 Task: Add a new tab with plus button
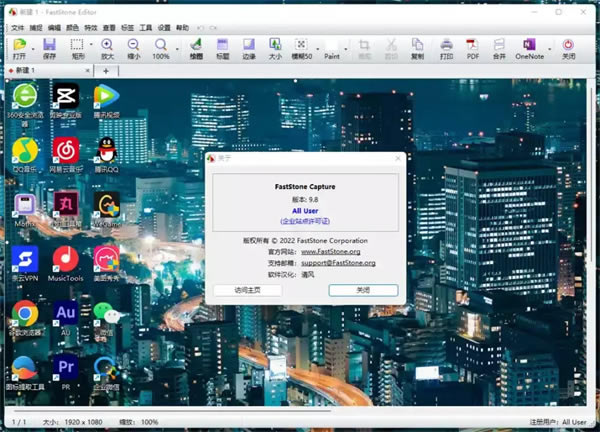click(x=107, y=71)
